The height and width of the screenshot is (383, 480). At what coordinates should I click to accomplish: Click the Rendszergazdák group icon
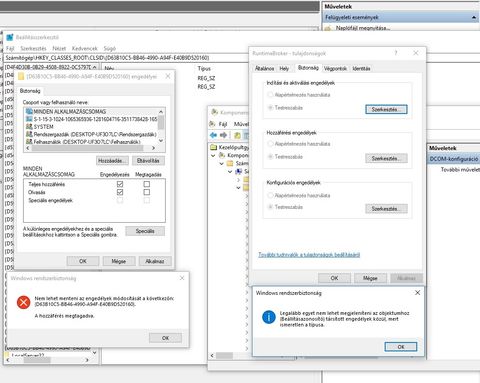tap(29, 134)
